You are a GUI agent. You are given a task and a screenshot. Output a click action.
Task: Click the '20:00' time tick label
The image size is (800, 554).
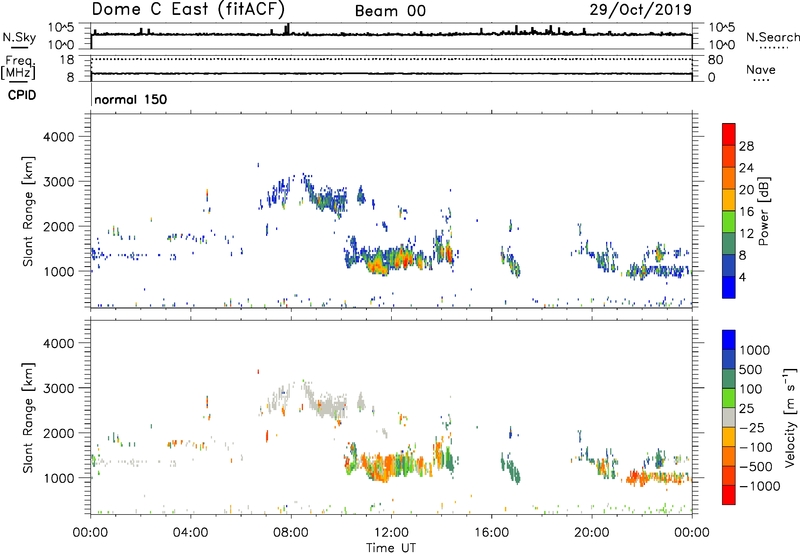tap(592, 533)
